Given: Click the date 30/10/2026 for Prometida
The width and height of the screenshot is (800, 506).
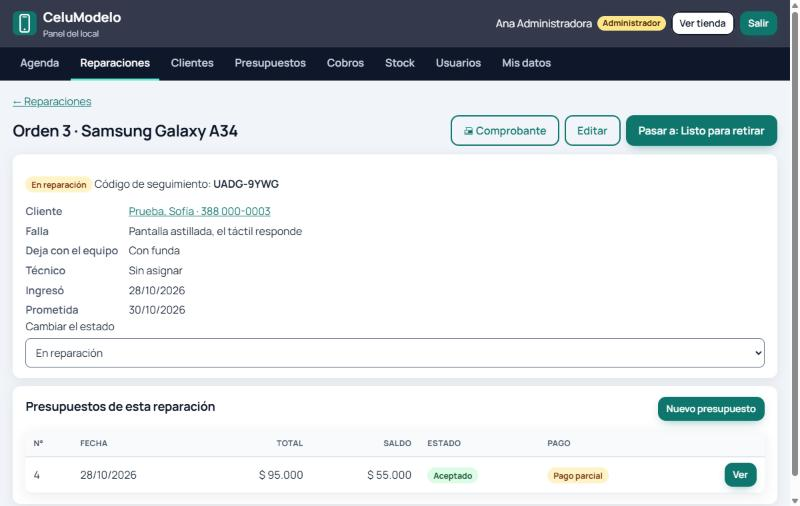Looking at the screenshot, I should 157,310.
